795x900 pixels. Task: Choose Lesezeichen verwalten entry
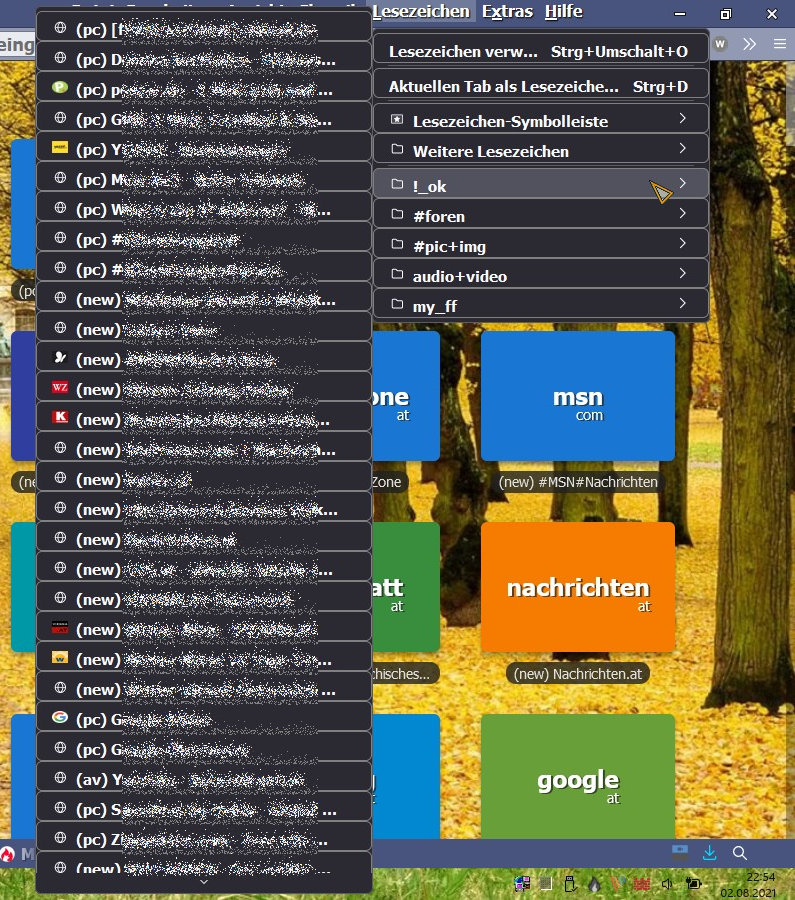coord(540,51)
